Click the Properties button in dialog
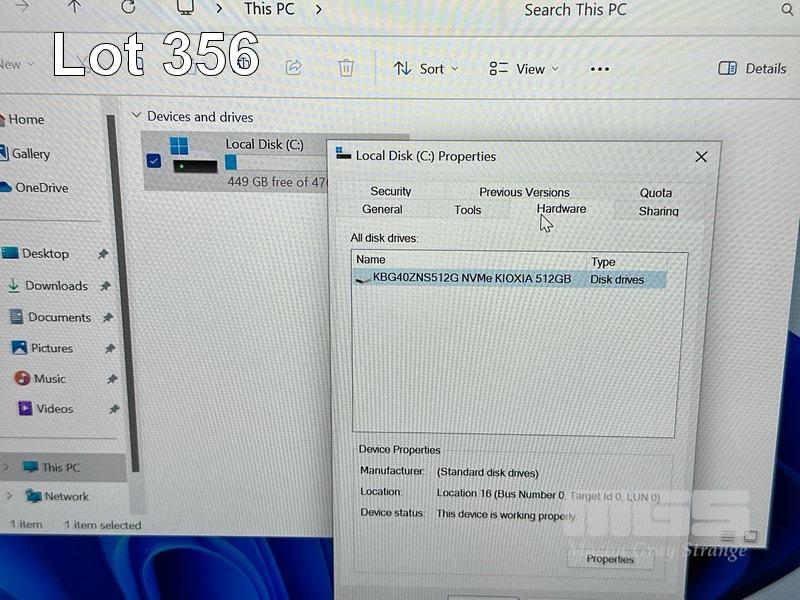Image resolution: width=800 pixels, height=600 pixels. (610, 559)
